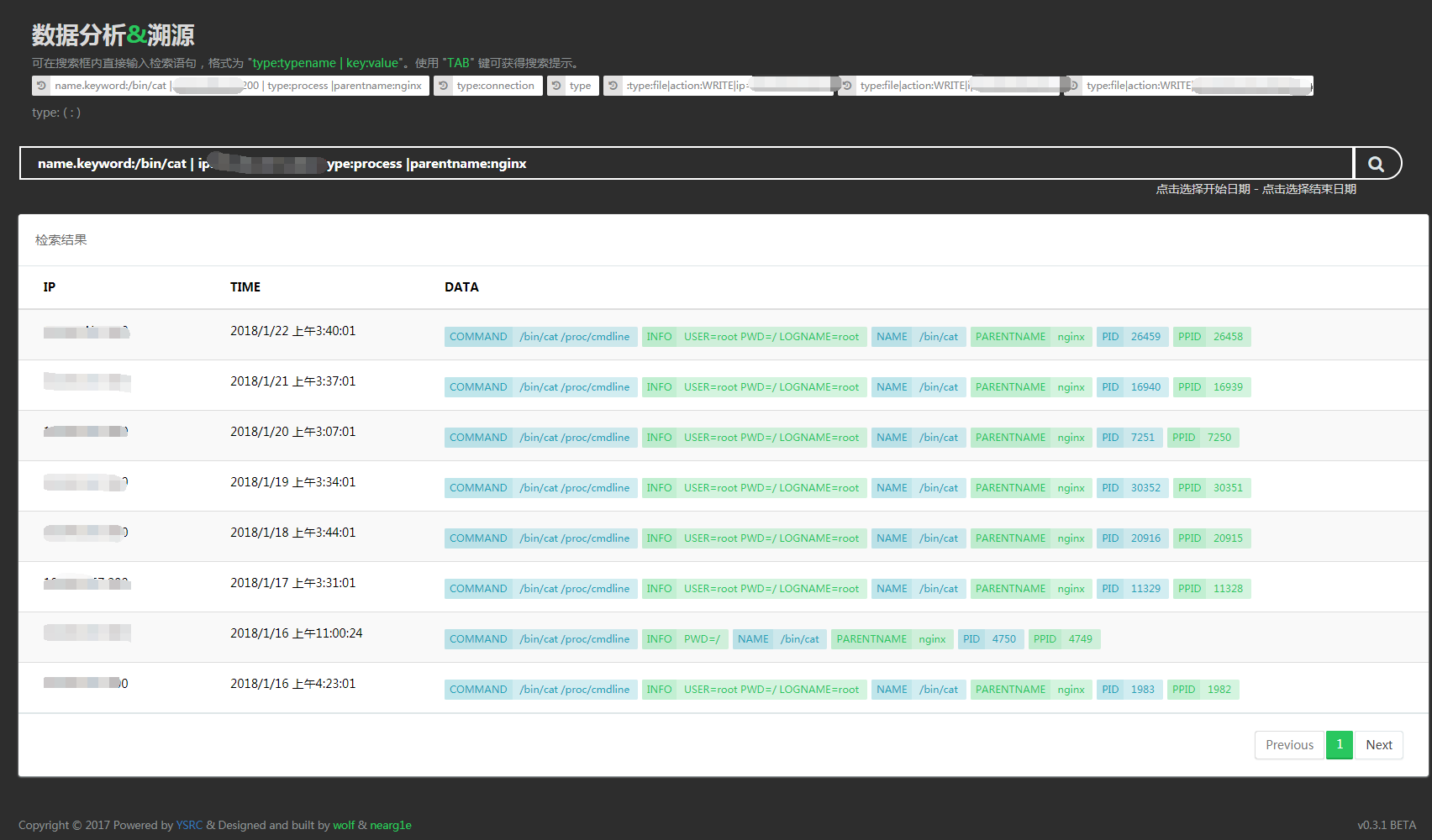Select the history chip beginning ':type:file|action:WRITE|ip'

pyautogui.click(x=719, y=86)
